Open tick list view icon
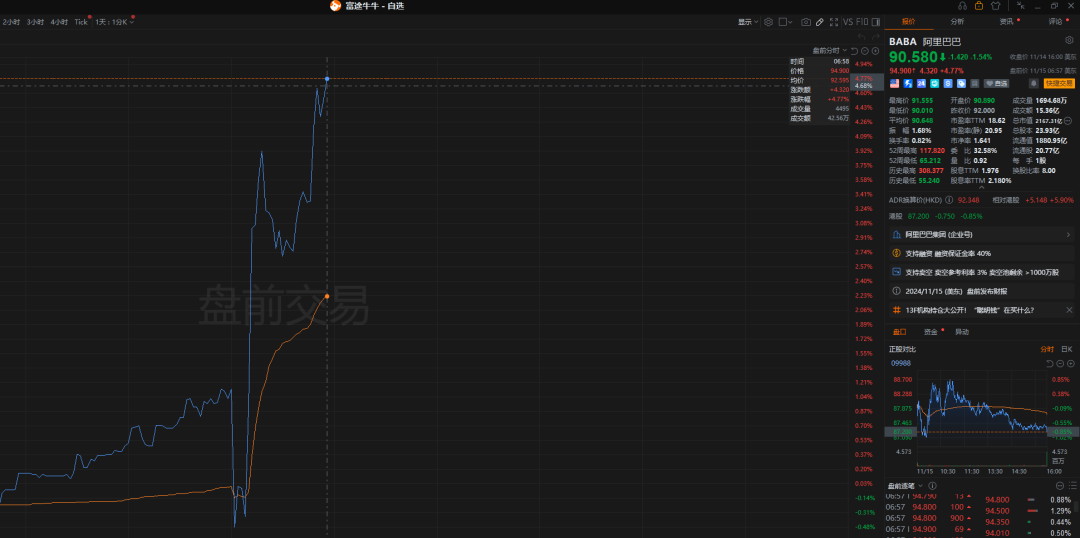Image resolution: width=1080 pixels, height=538 pixels. pos(1072,486)
